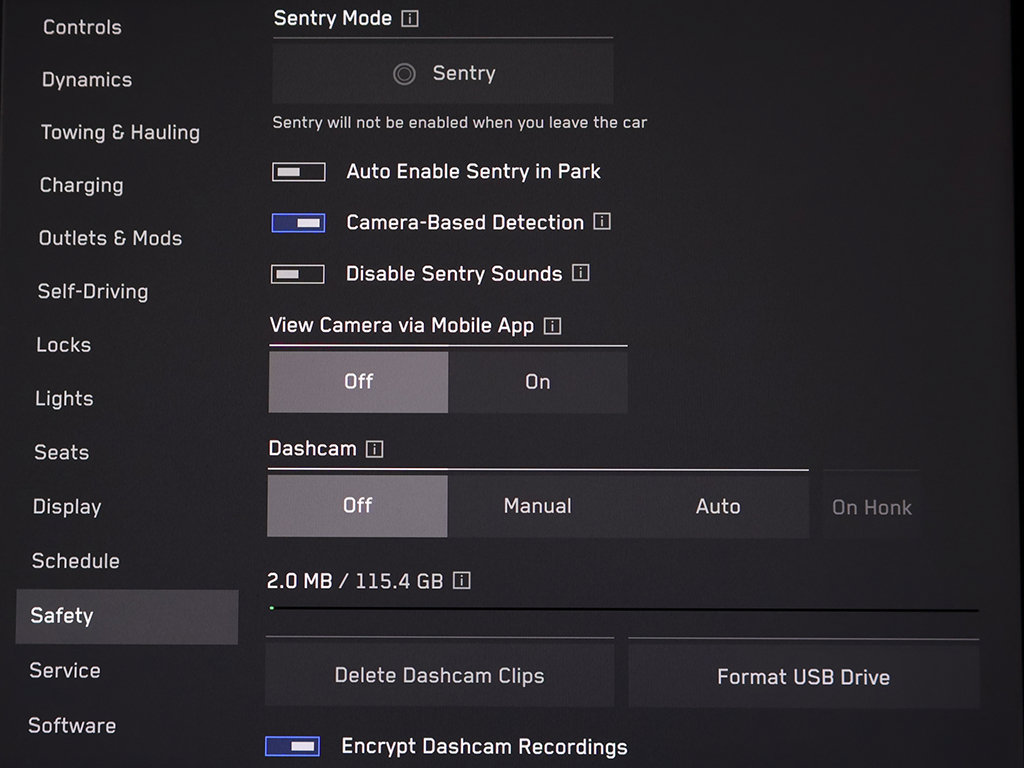Screen dimensions: 1024x768
Task: Toggle Encrypt Dashcam Recordings switch
Action: [x=293, y=746]
